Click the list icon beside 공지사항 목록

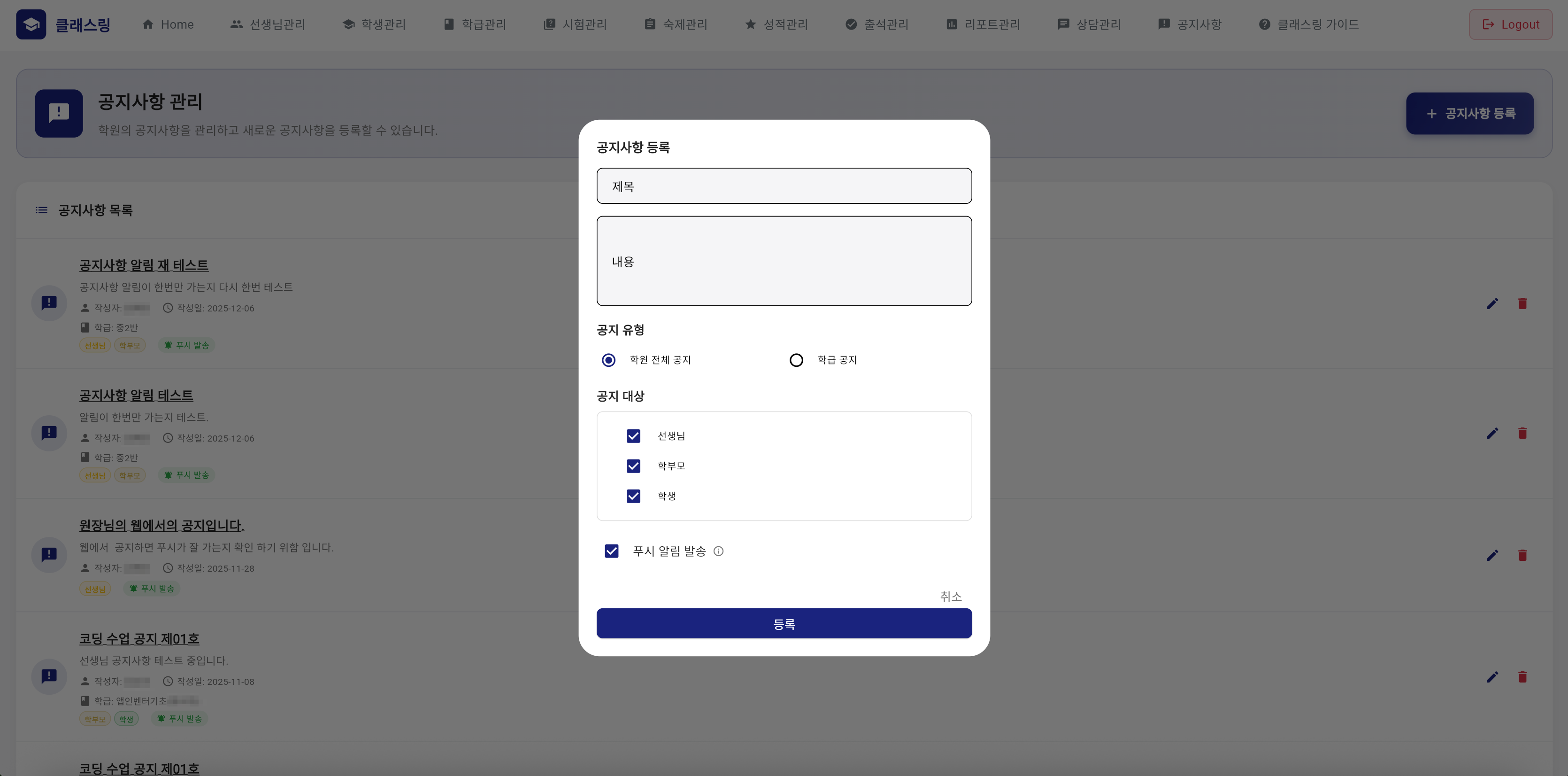coord(41,210)
